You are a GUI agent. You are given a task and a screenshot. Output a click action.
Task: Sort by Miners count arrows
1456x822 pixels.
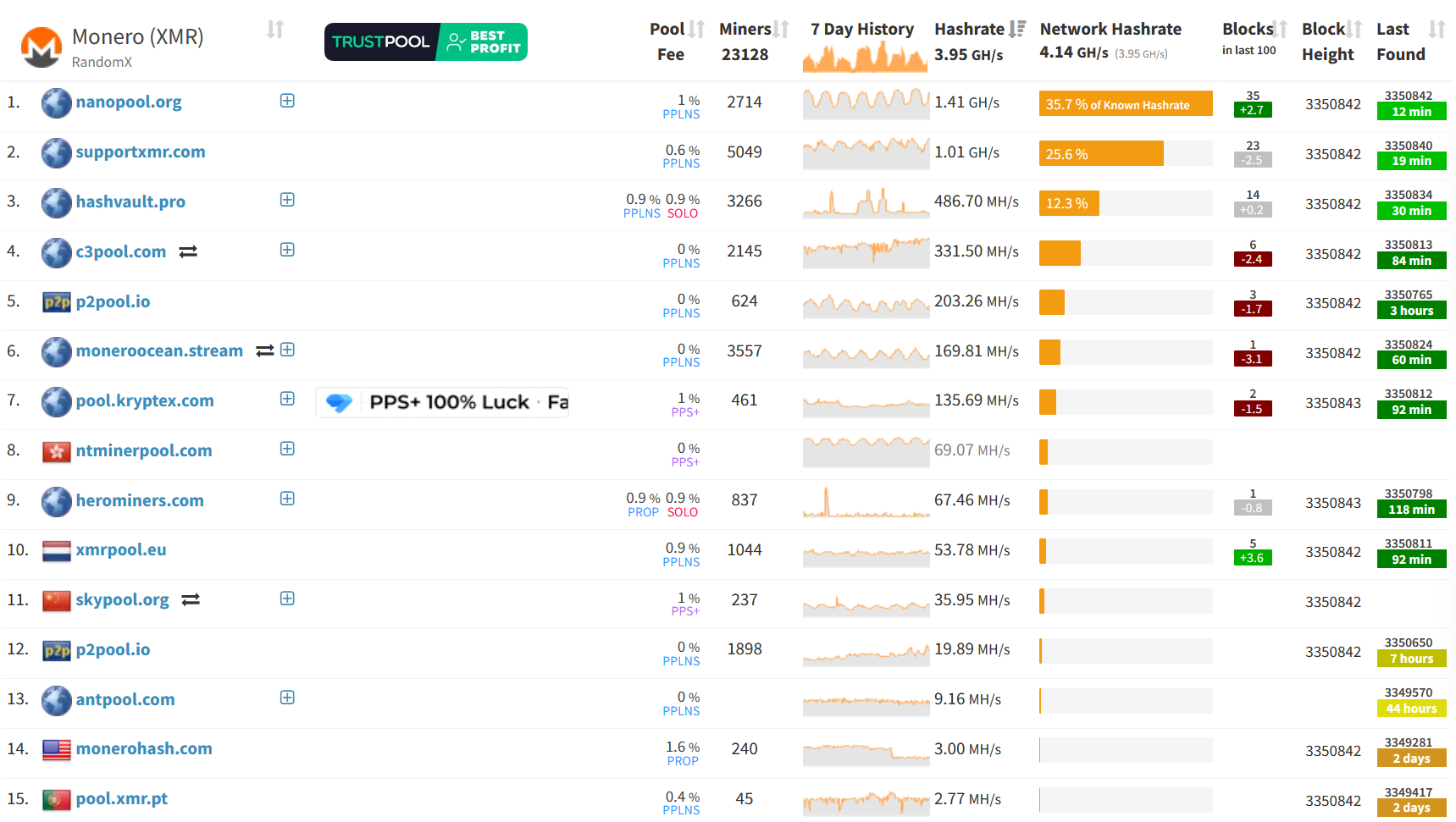[781, 30]
